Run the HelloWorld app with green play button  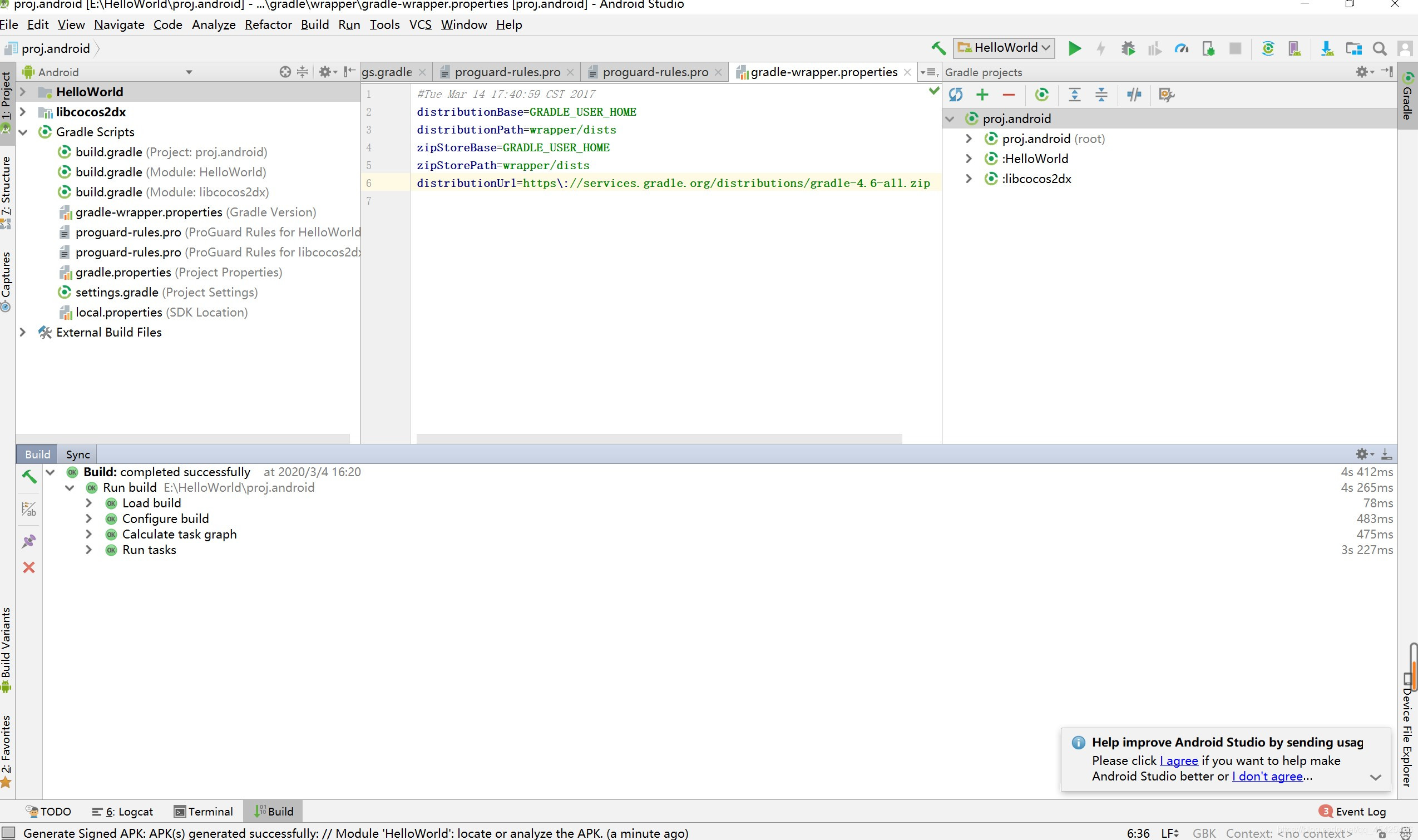pyautogui.click(x=1074, y=49)
